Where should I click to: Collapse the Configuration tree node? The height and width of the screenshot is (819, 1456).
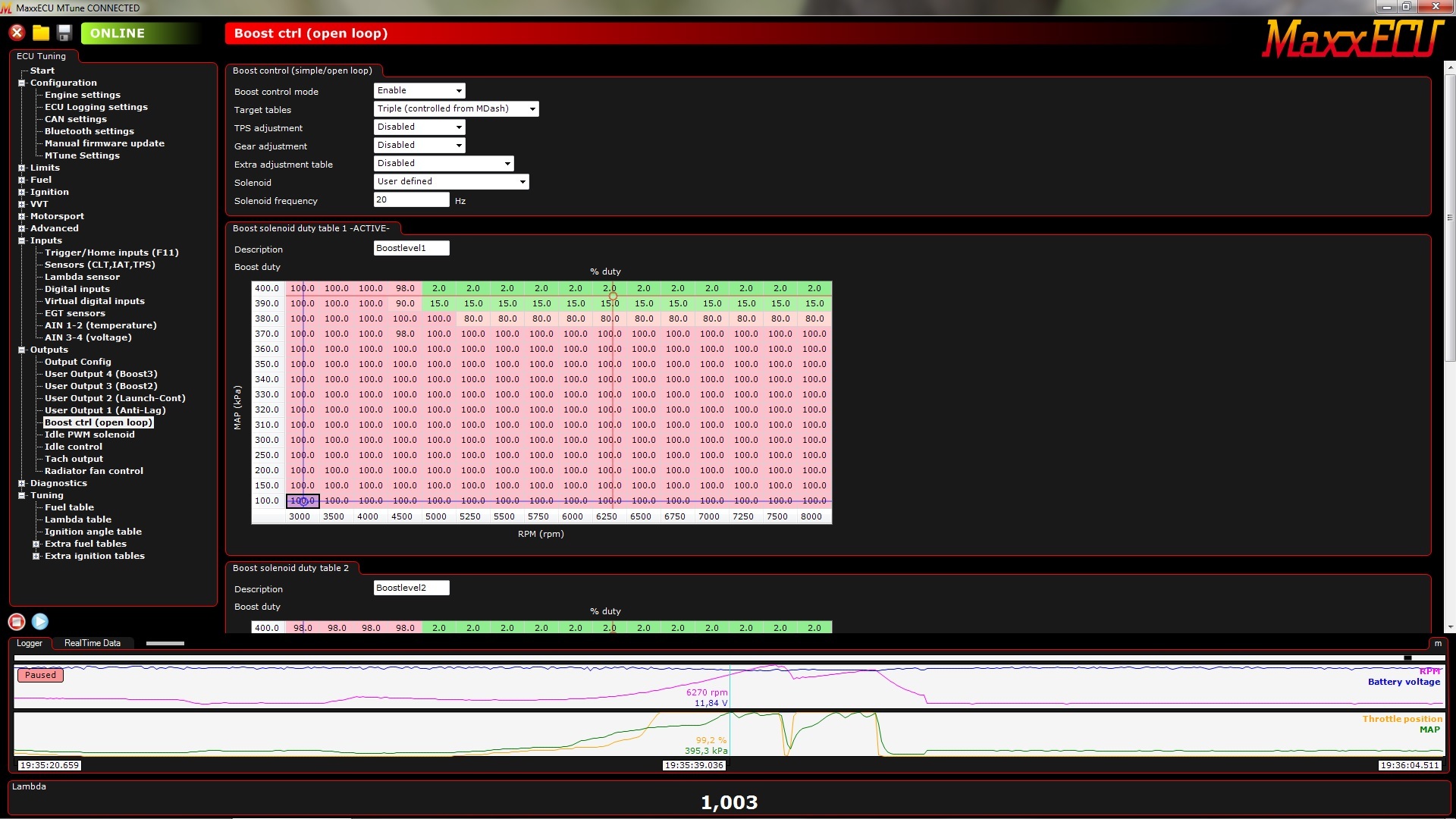(x=22, y=83)
